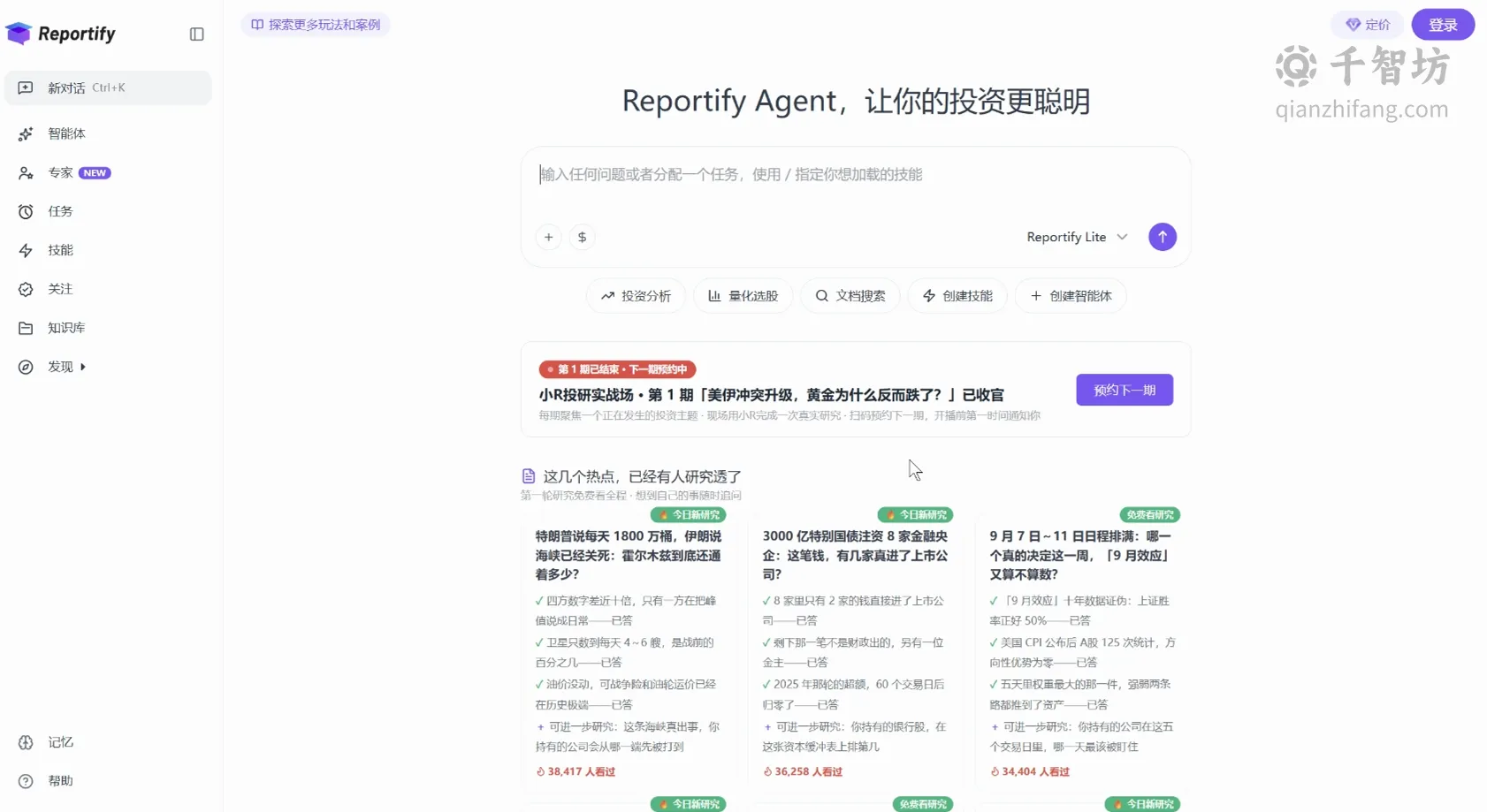Select the 量化选股 chip

pyautogui.click(x=743, y=296)
